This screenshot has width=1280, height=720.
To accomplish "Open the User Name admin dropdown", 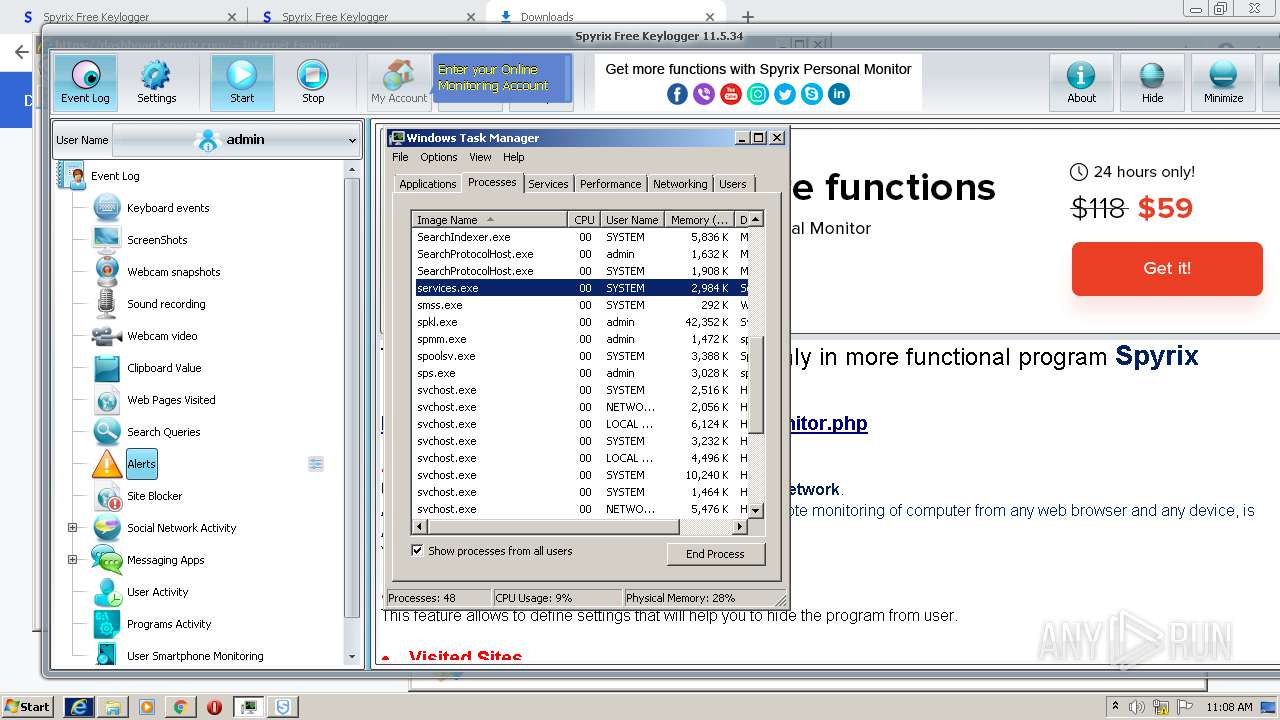I will click(x=236, y=140).
